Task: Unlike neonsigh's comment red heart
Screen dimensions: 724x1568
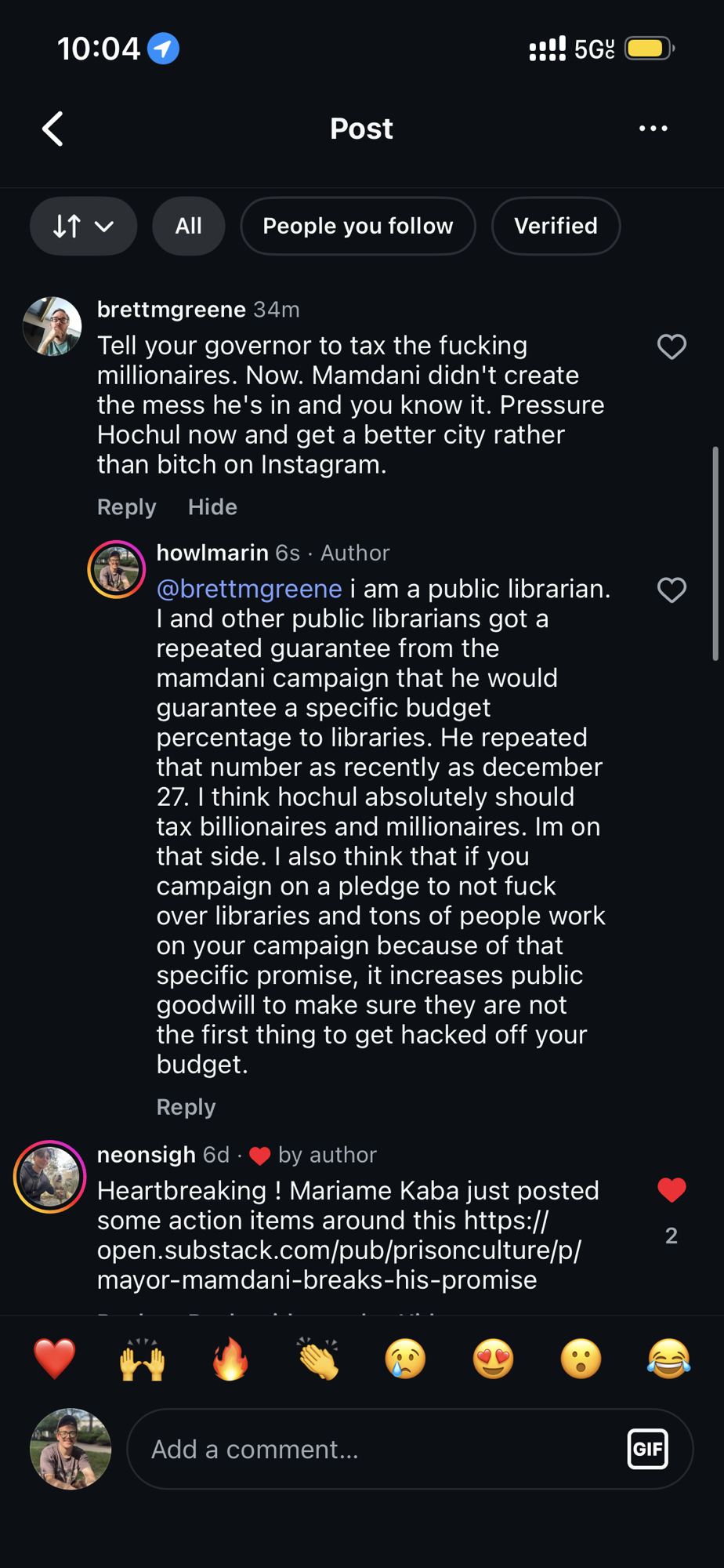Action: [672, 1190]
